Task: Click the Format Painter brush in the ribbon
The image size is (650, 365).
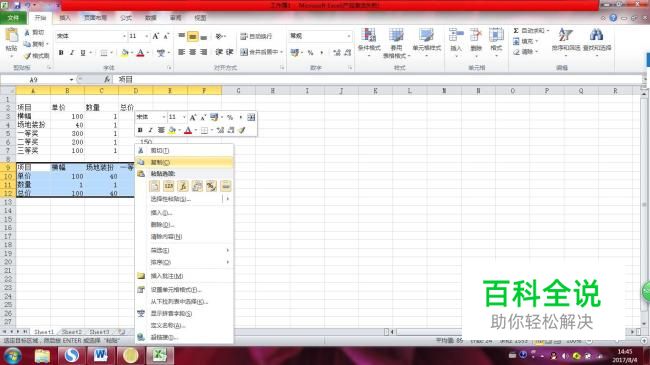Action: 27,56
